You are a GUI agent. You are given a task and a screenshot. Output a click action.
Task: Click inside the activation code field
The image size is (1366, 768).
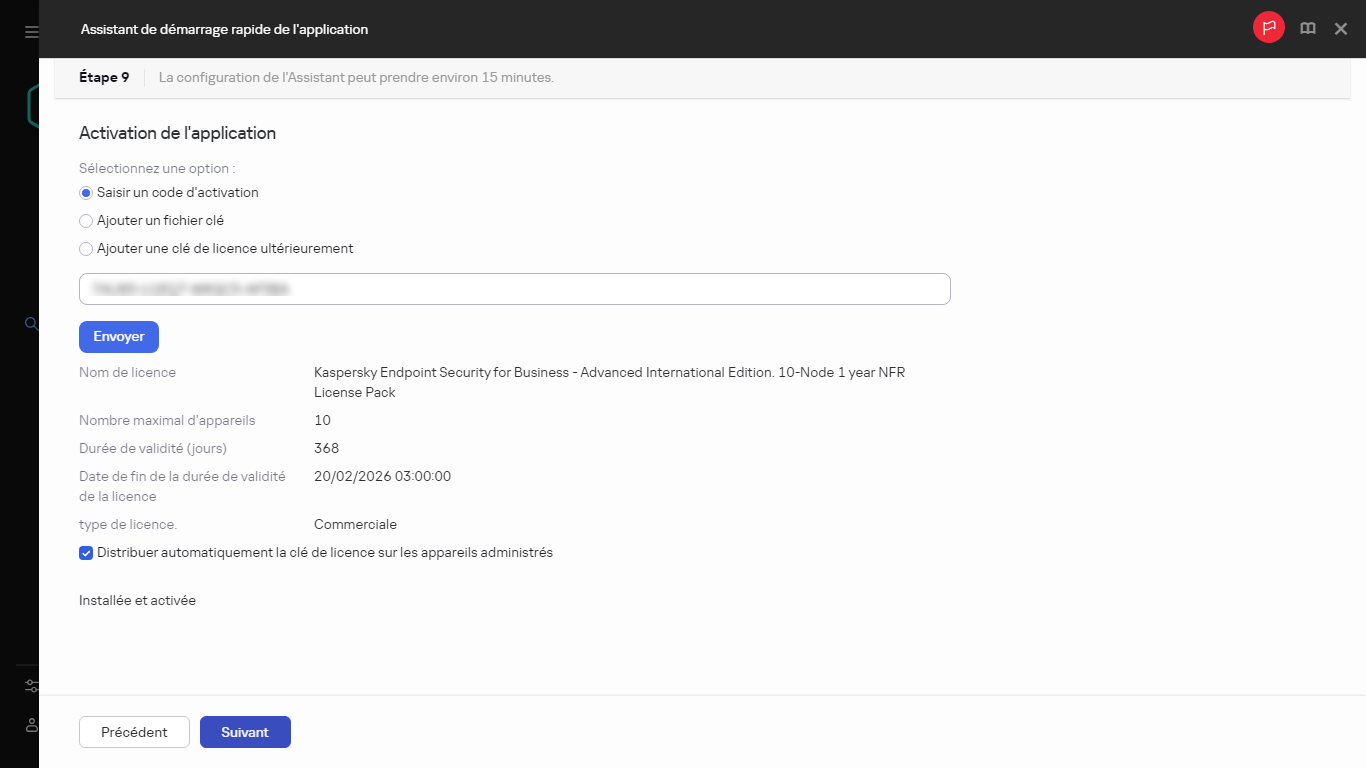pyautogui.click(x=514, y=288)
